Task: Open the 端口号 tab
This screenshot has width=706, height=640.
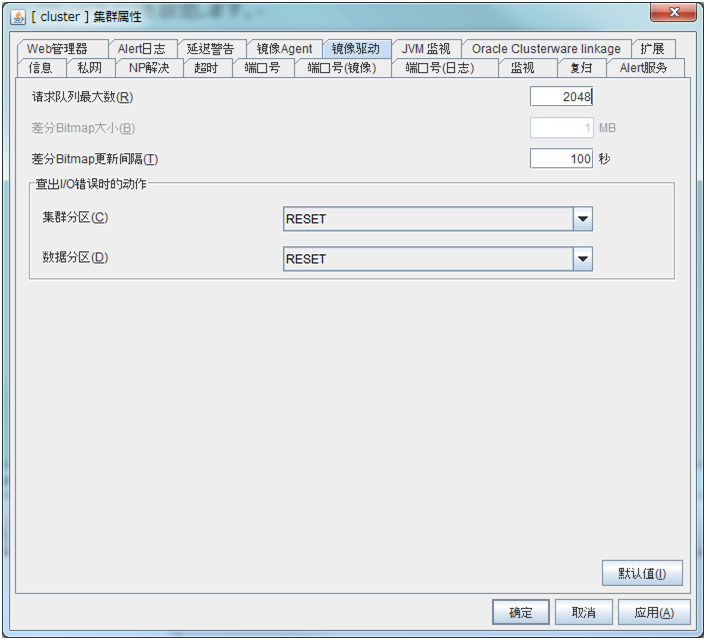Action: (x=263, y=68)
